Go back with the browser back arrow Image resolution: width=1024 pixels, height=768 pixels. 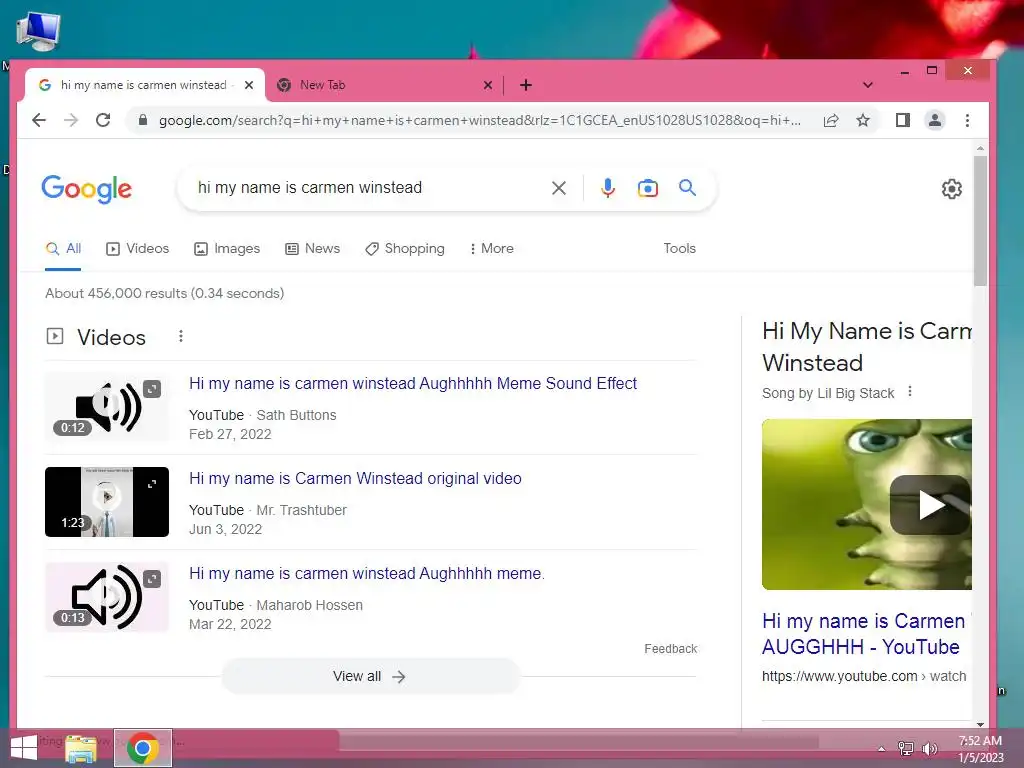coord(39,120)
